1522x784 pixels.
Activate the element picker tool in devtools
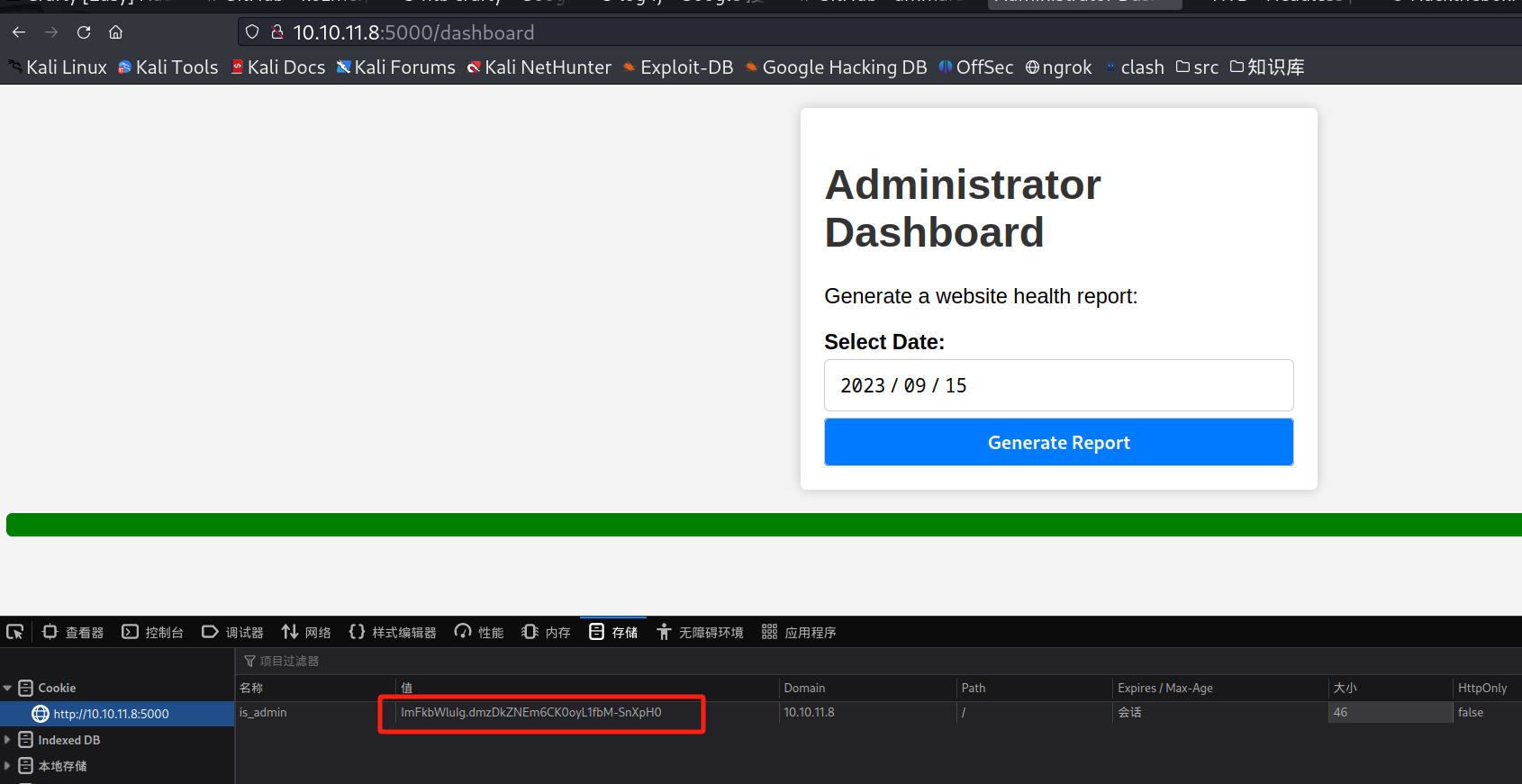click(x=15, y=632)
